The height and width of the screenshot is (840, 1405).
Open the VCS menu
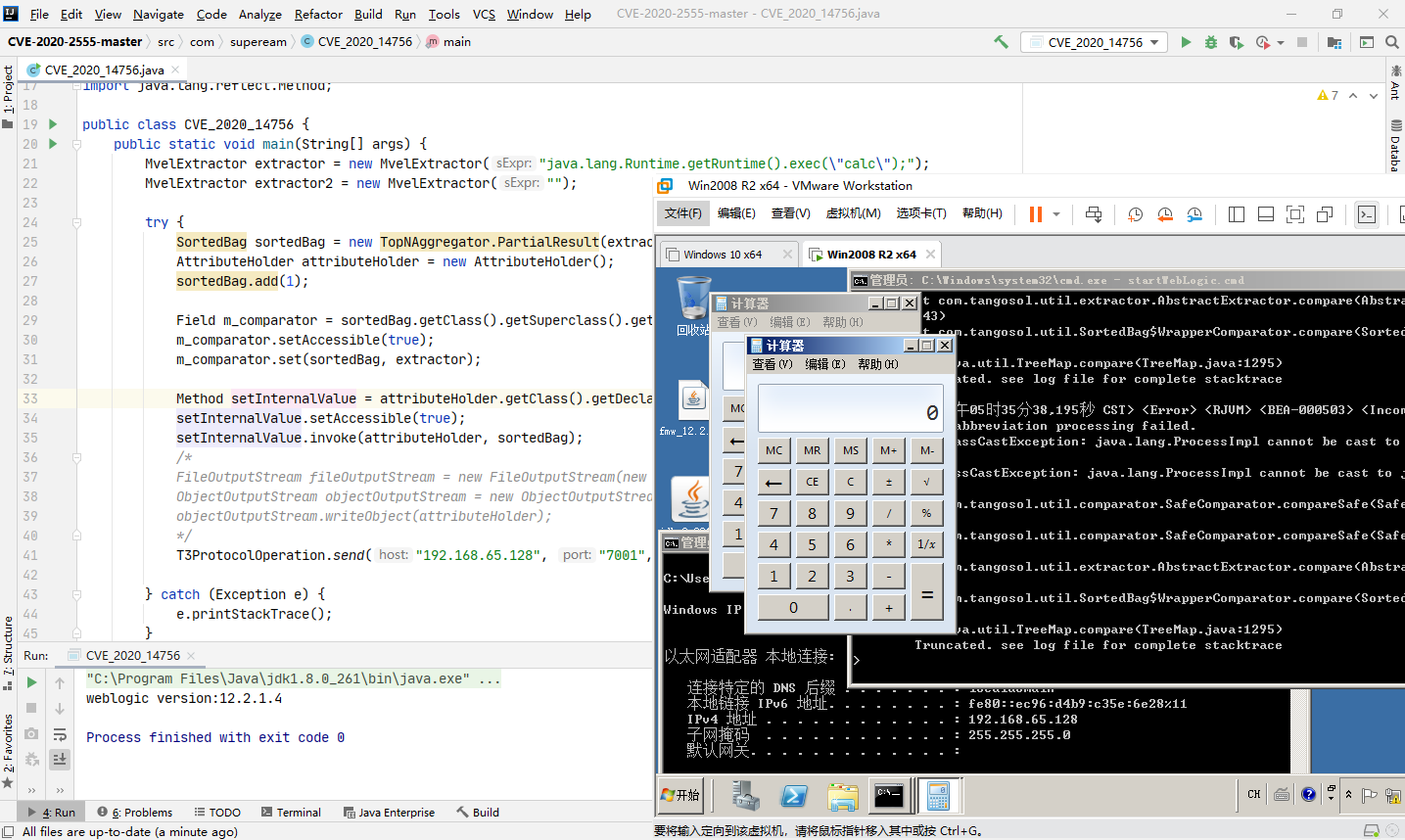coord(484,14)
